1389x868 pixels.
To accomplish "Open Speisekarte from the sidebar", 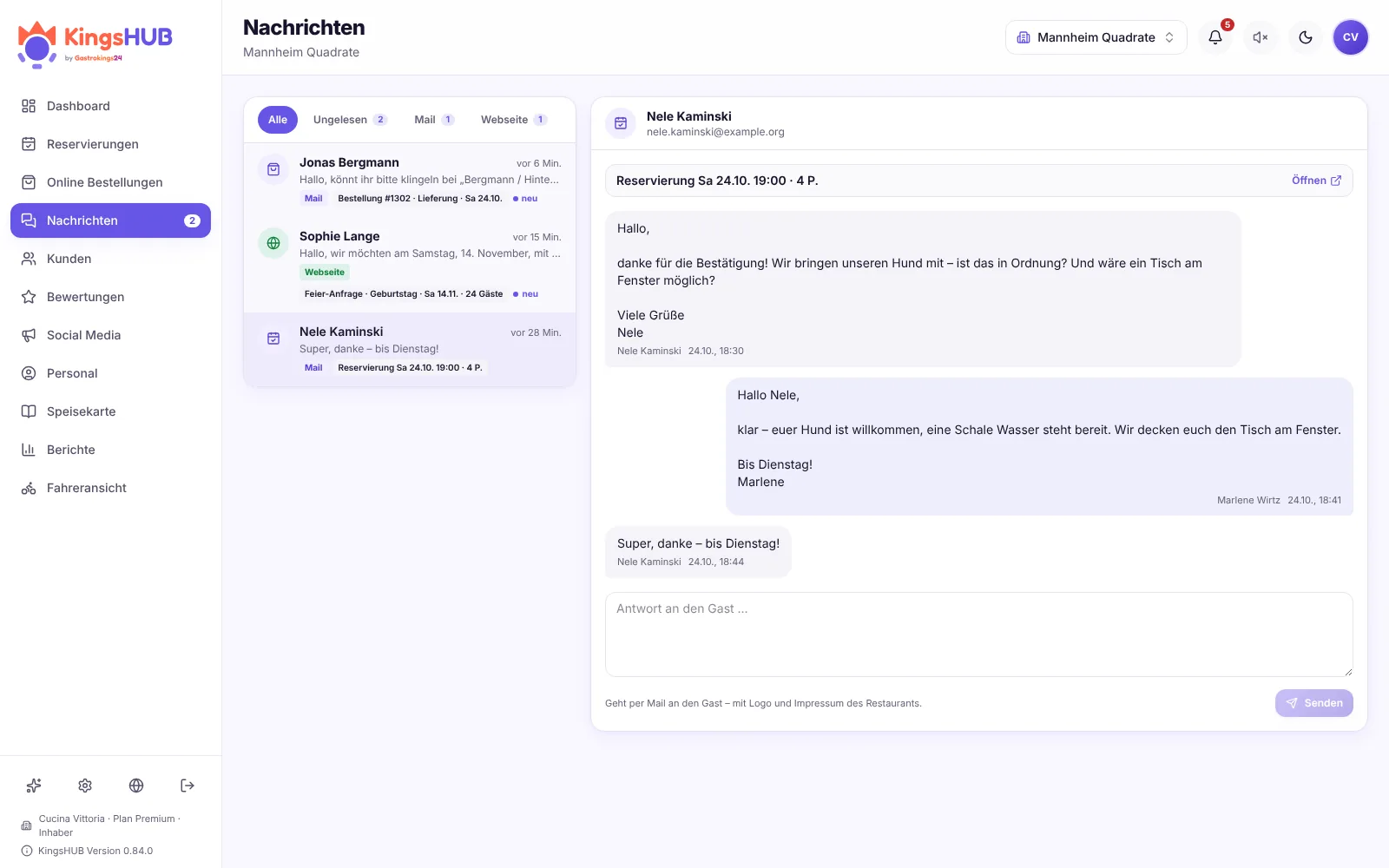I will (110, 411).
